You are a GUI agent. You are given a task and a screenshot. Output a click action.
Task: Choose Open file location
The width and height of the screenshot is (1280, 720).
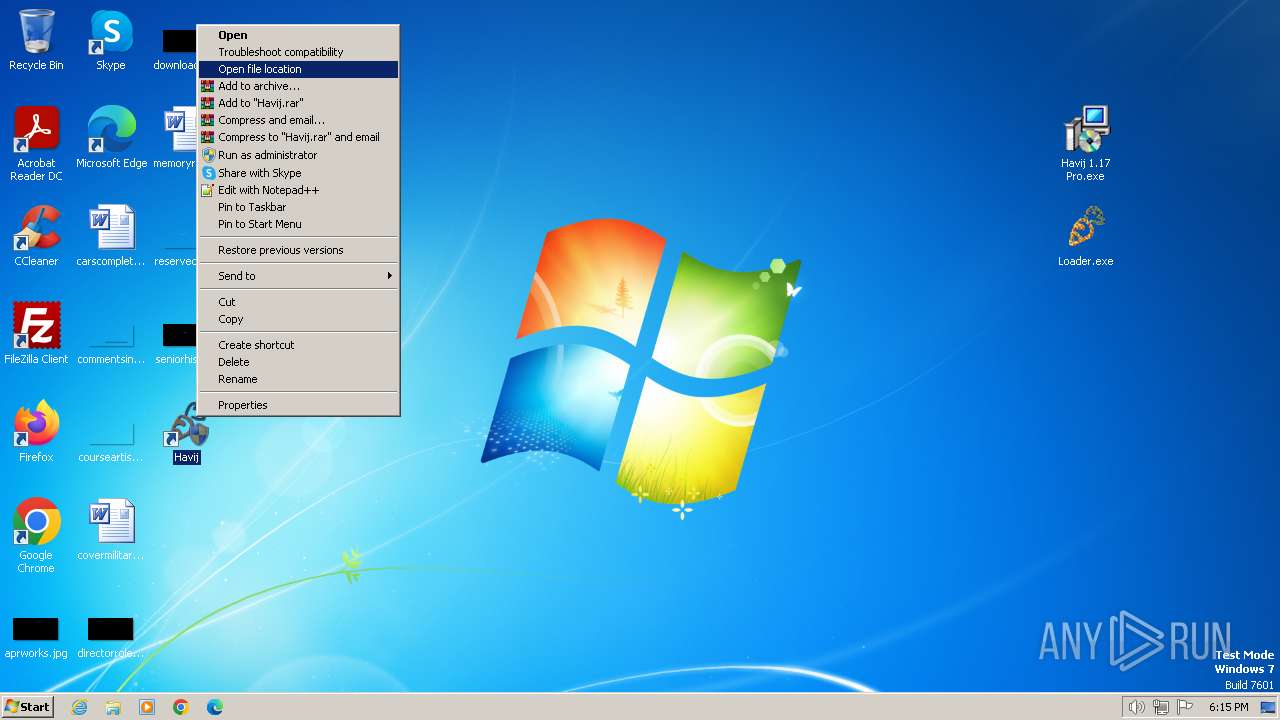click(299, 69)
